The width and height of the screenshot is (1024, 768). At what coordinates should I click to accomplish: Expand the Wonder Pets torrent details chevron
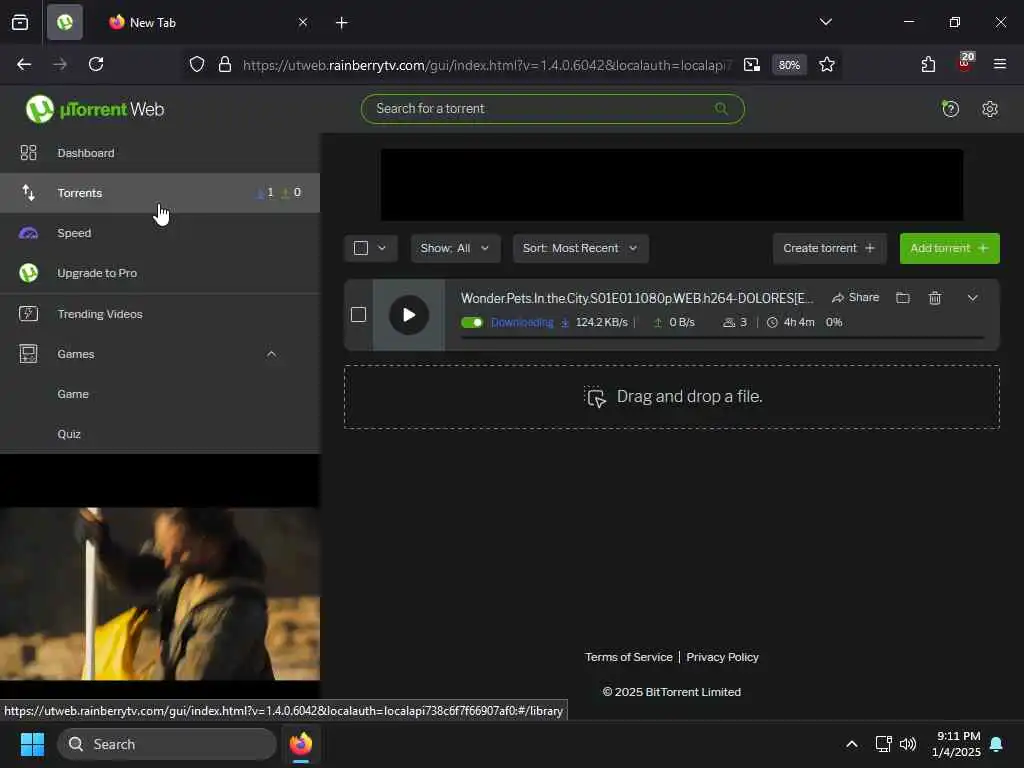click(x=972, y=298)
